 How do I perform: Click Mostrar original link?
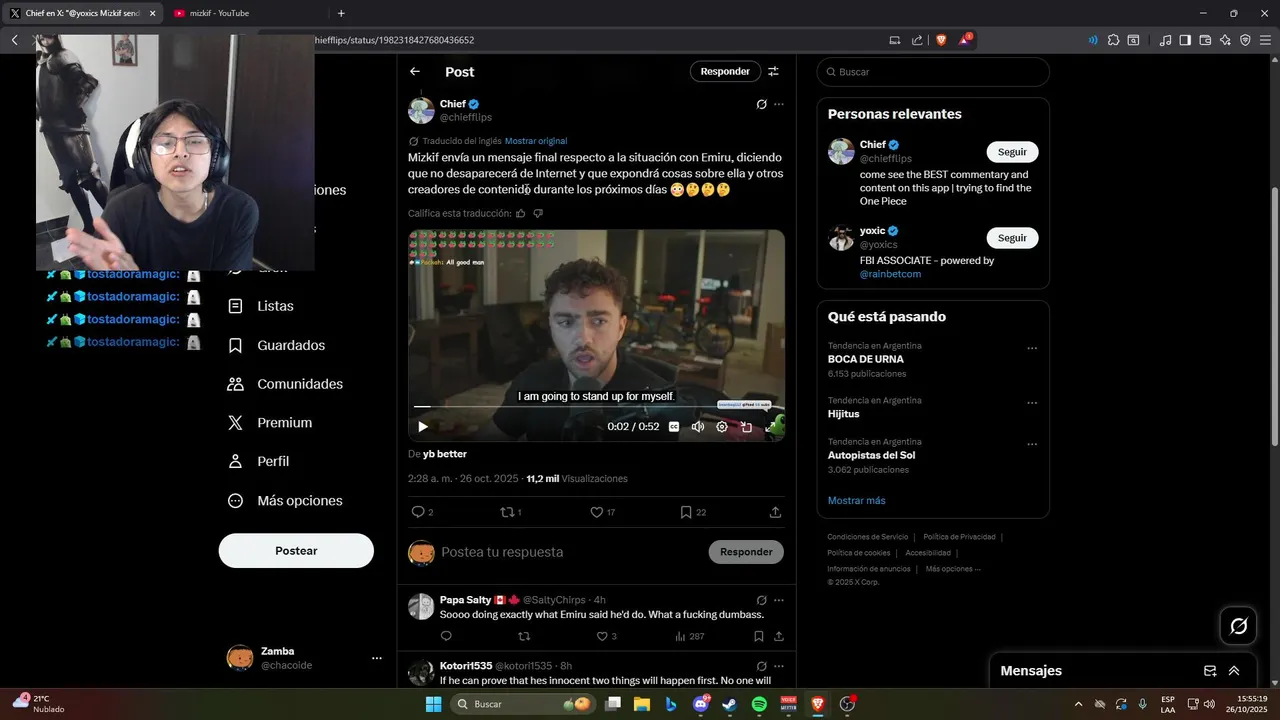click(x=536, y=141)
